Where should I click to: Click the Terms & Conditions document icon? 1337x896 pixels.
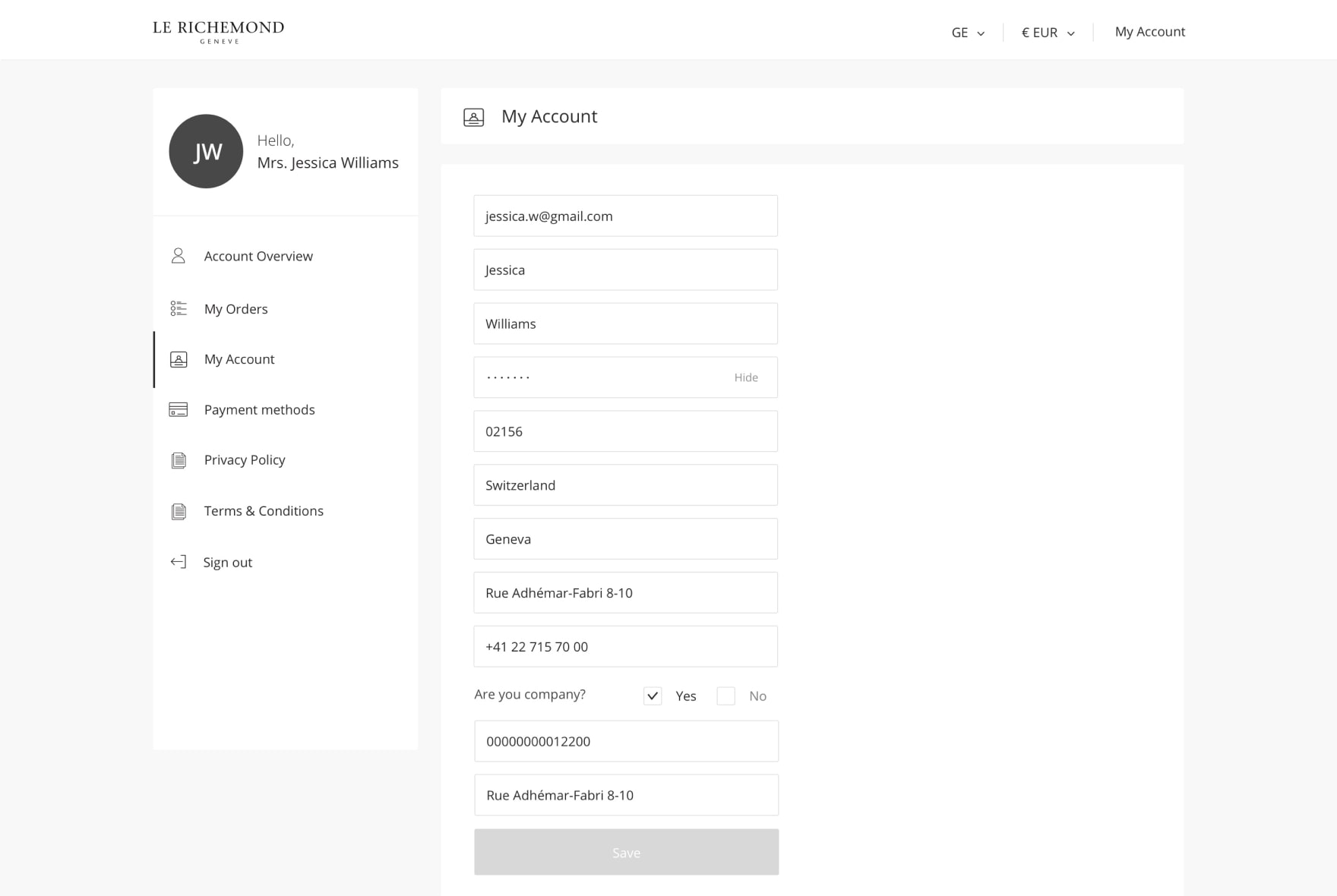tap(178, 511)
